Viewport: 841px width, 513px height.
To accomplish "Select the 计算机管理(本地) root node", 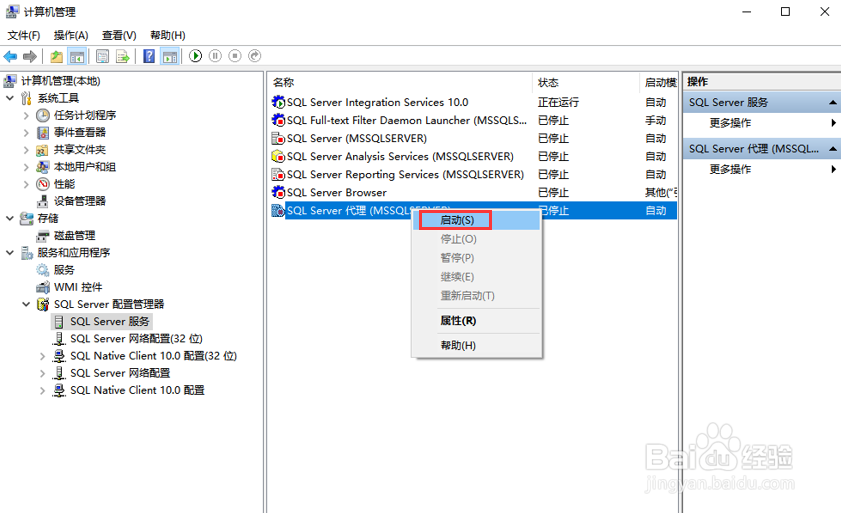I will 61,81.
